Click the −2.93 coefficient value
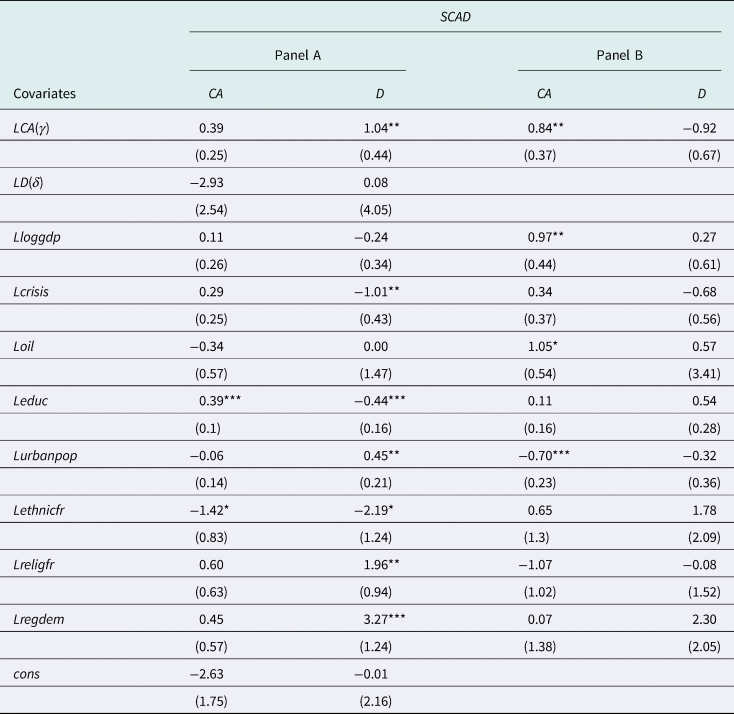The width and height of the screenshot is (734, 714). [x=212, y=184]
